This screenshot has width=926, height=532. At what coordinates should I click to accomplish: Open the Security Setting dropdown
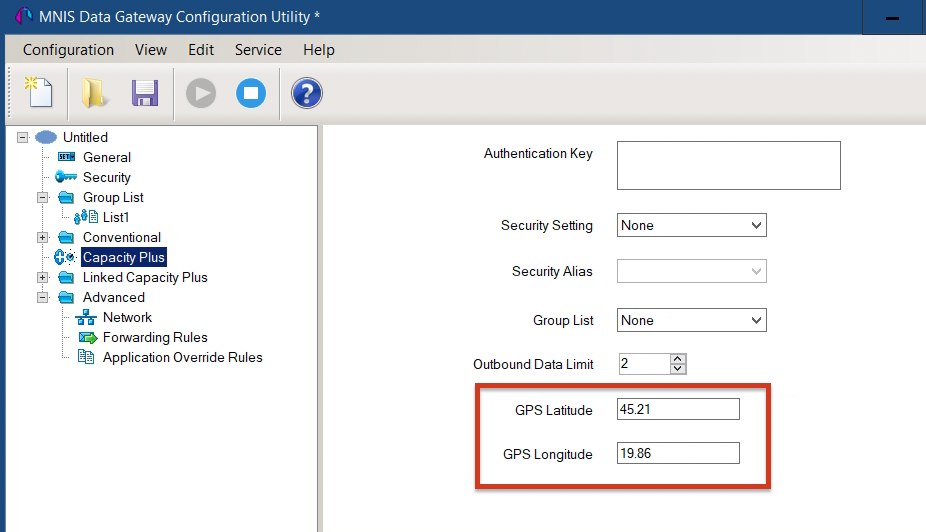(692, 225)
